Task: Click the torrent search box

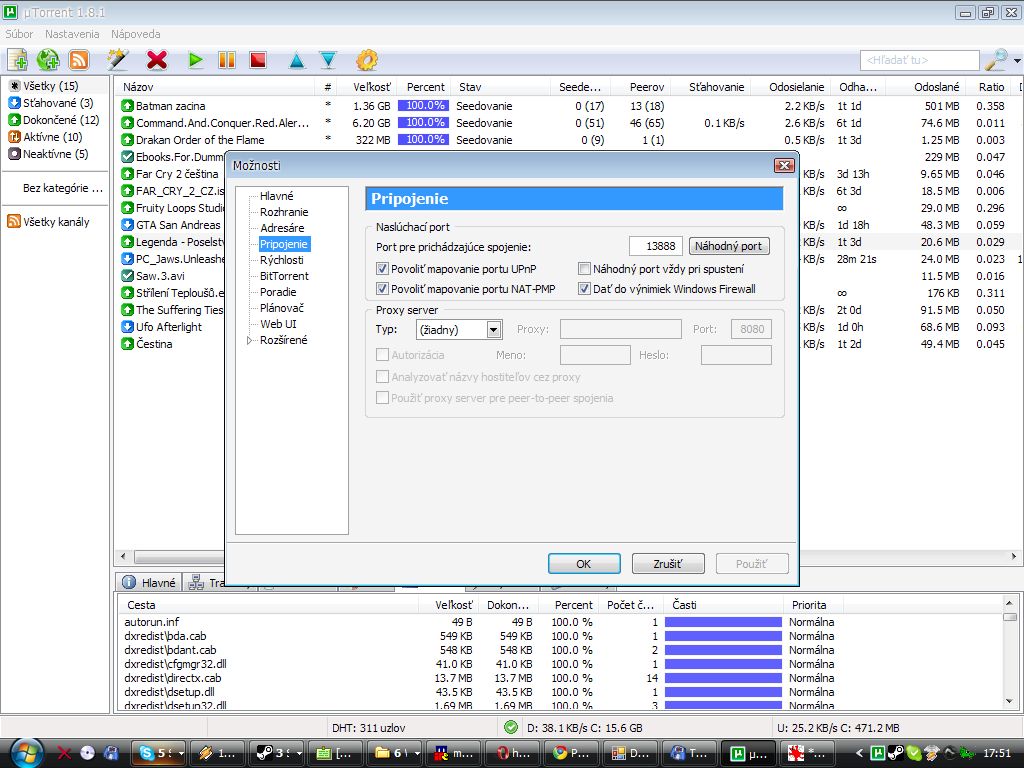Action: [920, 60]
